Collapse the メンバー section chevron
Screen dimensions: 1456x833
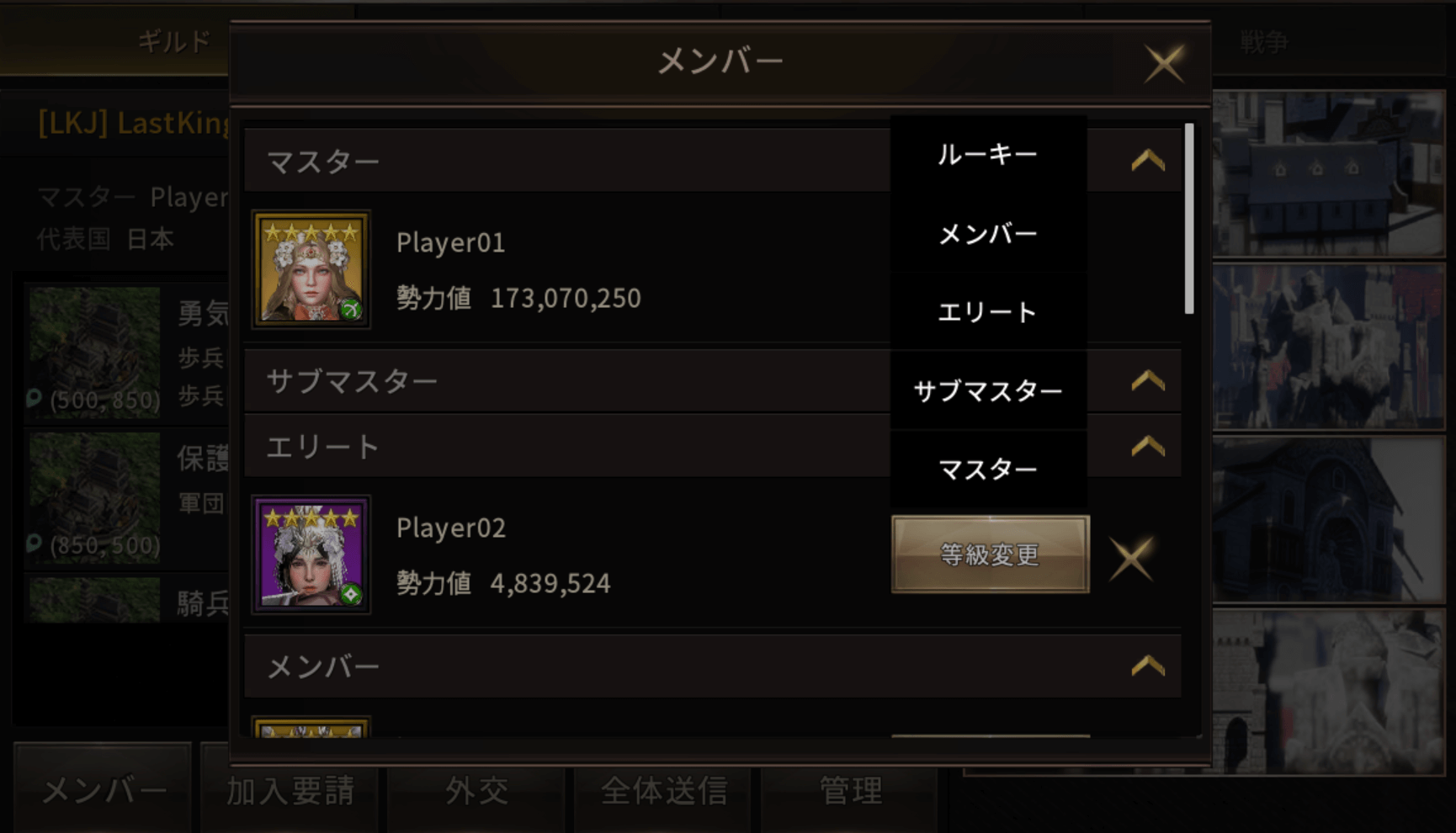1148,666
